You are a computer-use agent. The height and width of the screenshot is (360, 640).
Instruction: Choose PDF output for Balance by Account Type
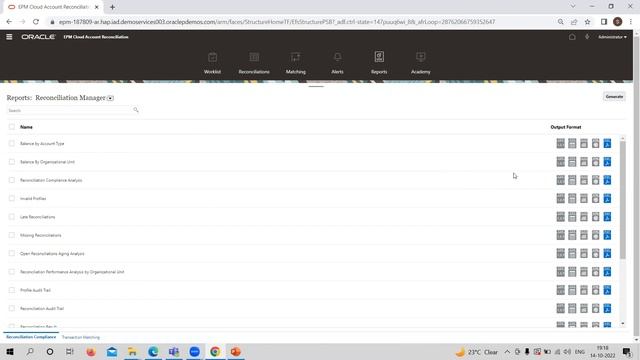tap(607, 143)
